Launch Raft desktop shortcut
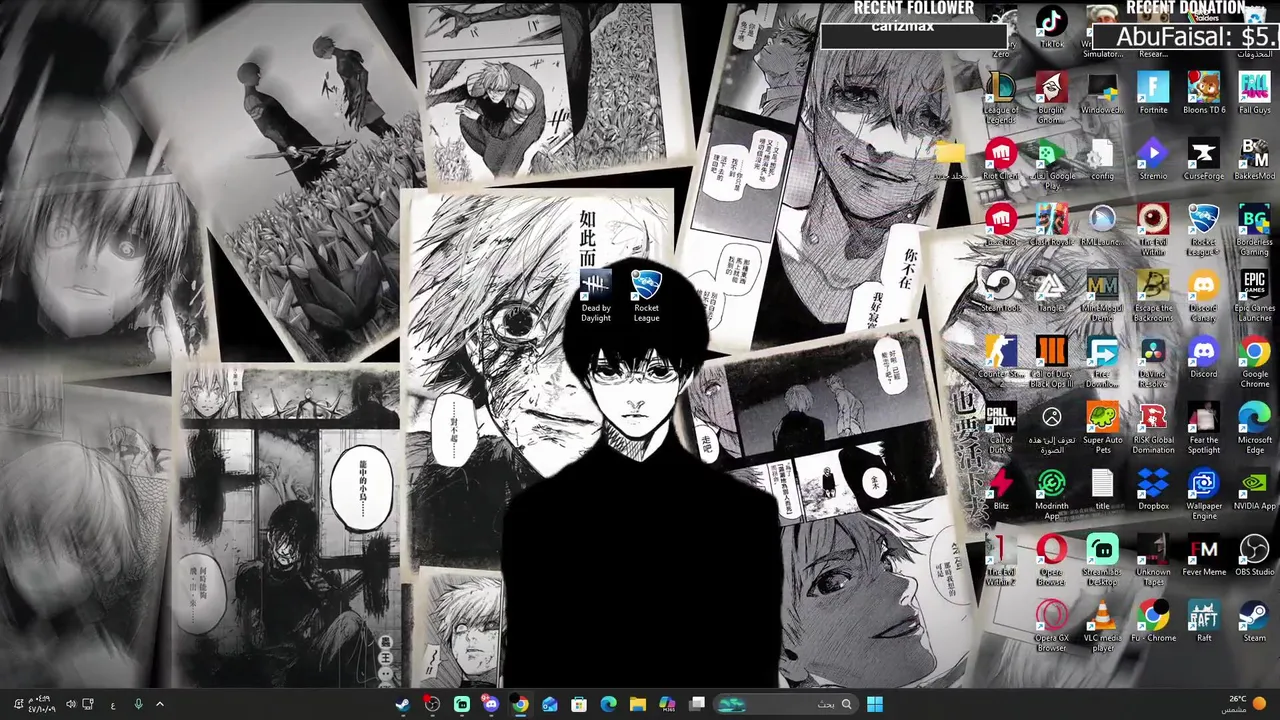The height and width of the screenshot is (720, 1280). 1204,621
